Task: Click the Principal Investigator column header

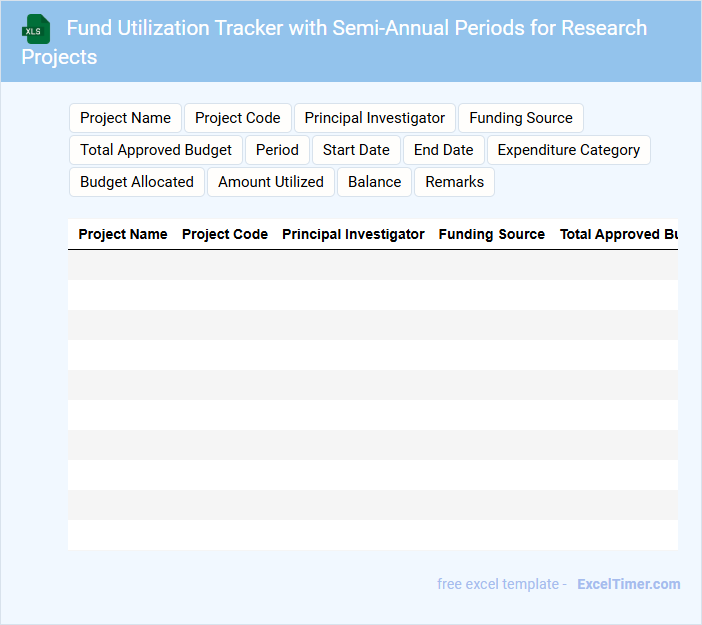Action: (x=353, y=234)
